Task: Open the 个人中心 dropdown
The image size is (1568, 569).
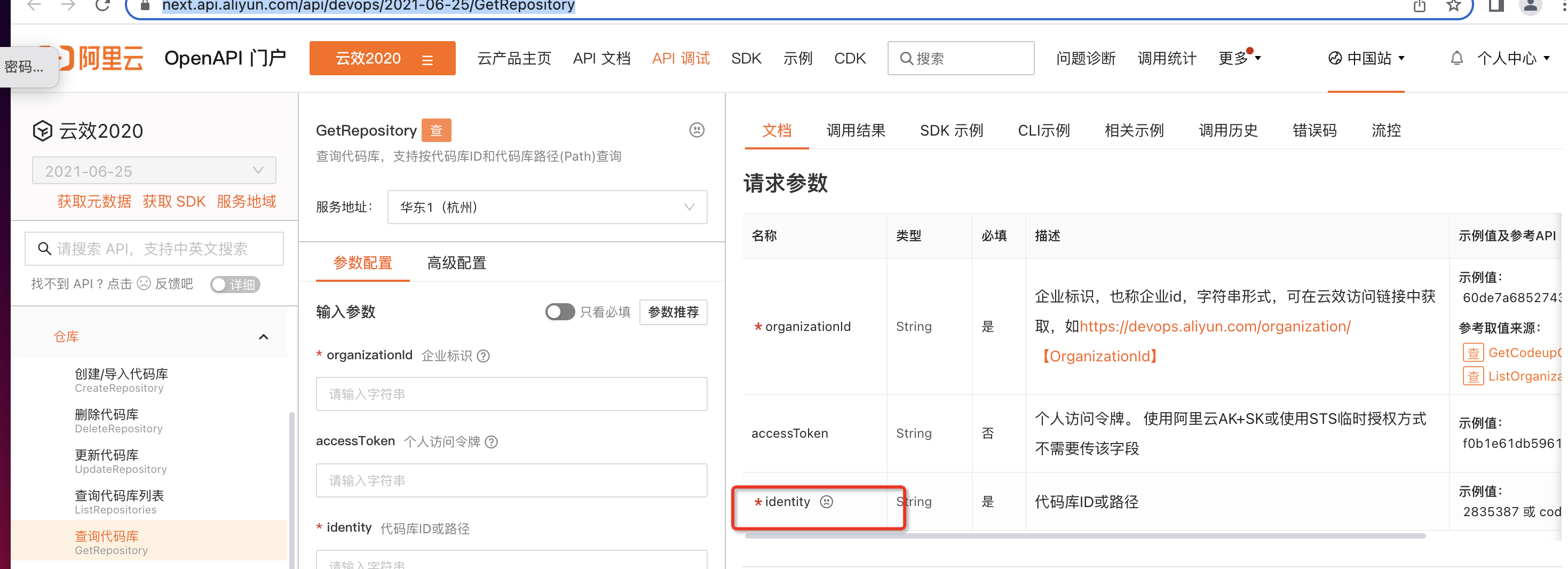Action: tap(1513, 58)
